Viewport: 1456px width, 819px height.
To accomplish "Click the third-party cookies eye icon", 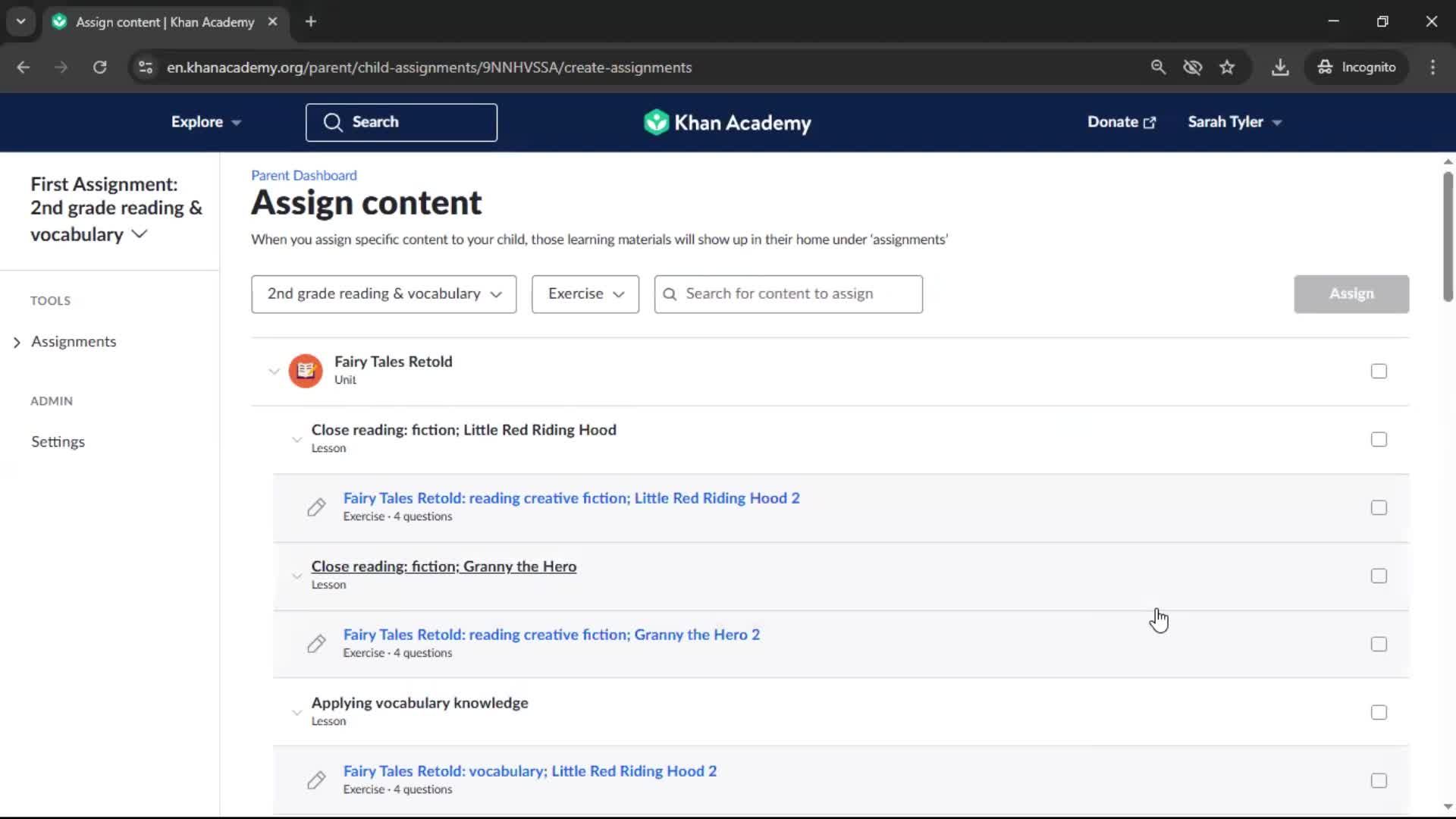I will (x=1193, y=67).
